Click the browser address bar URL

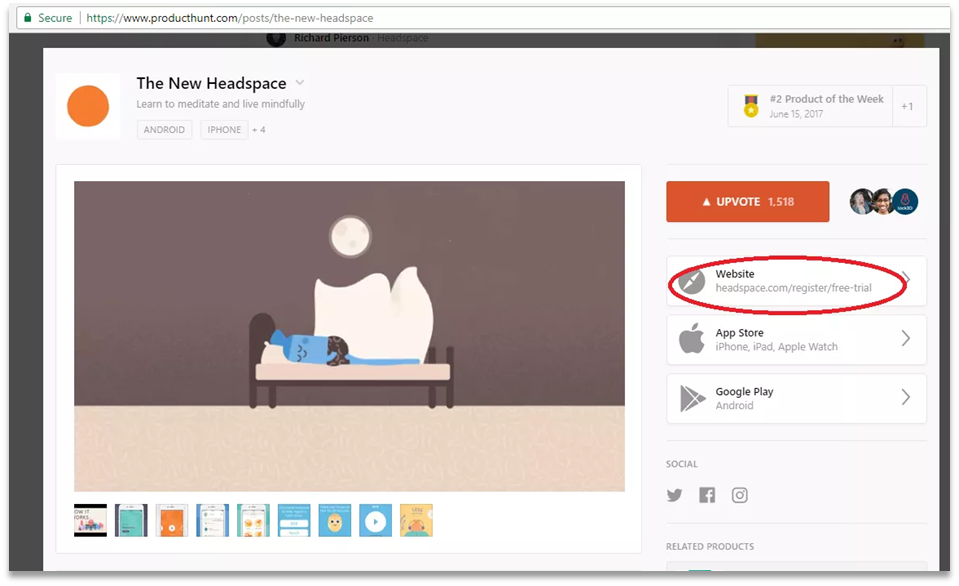coord(229,18)
